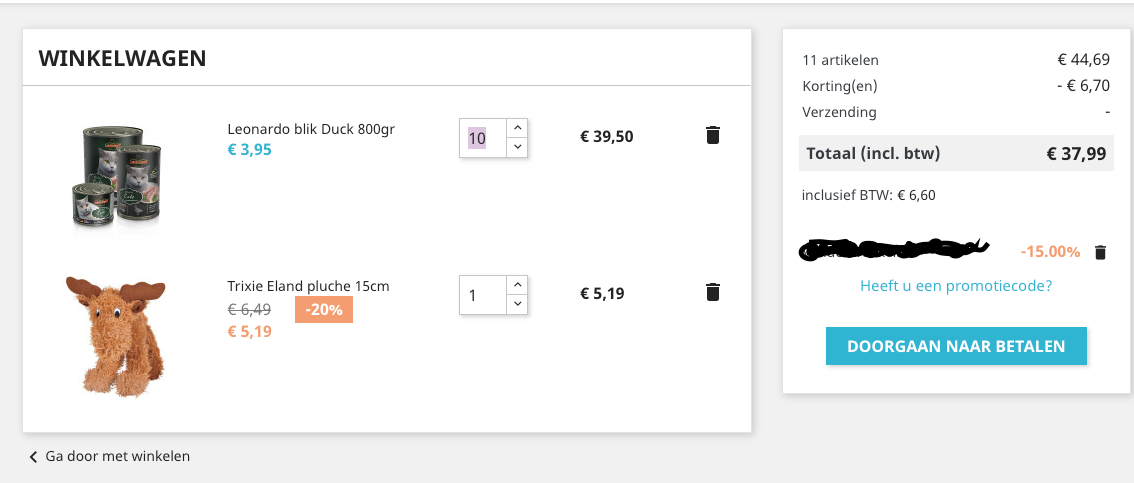Increase Leonardo blik Duck quantity by one
Image resolution: width=1134 pixels, height=483 pixels.
516,128
